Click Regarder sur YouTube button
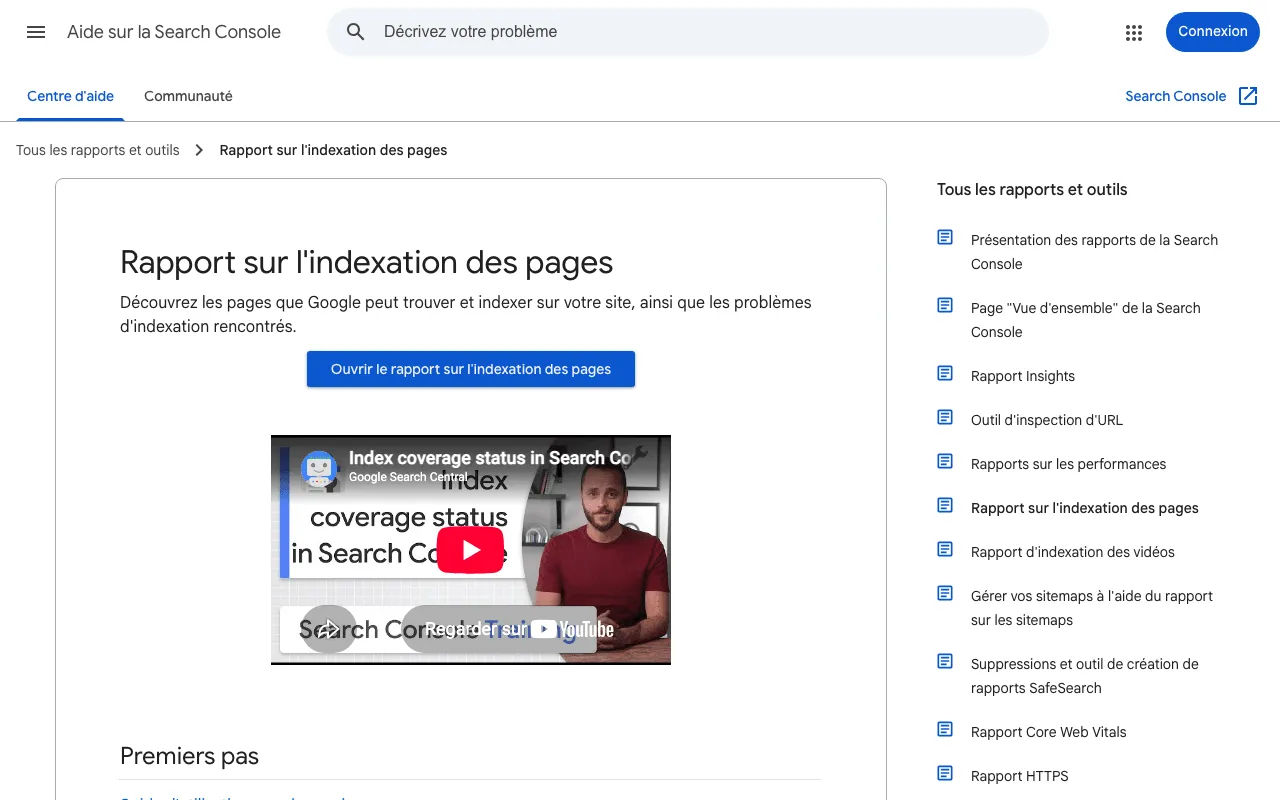This screenshot has width=1280, height=800. point(499,629)
